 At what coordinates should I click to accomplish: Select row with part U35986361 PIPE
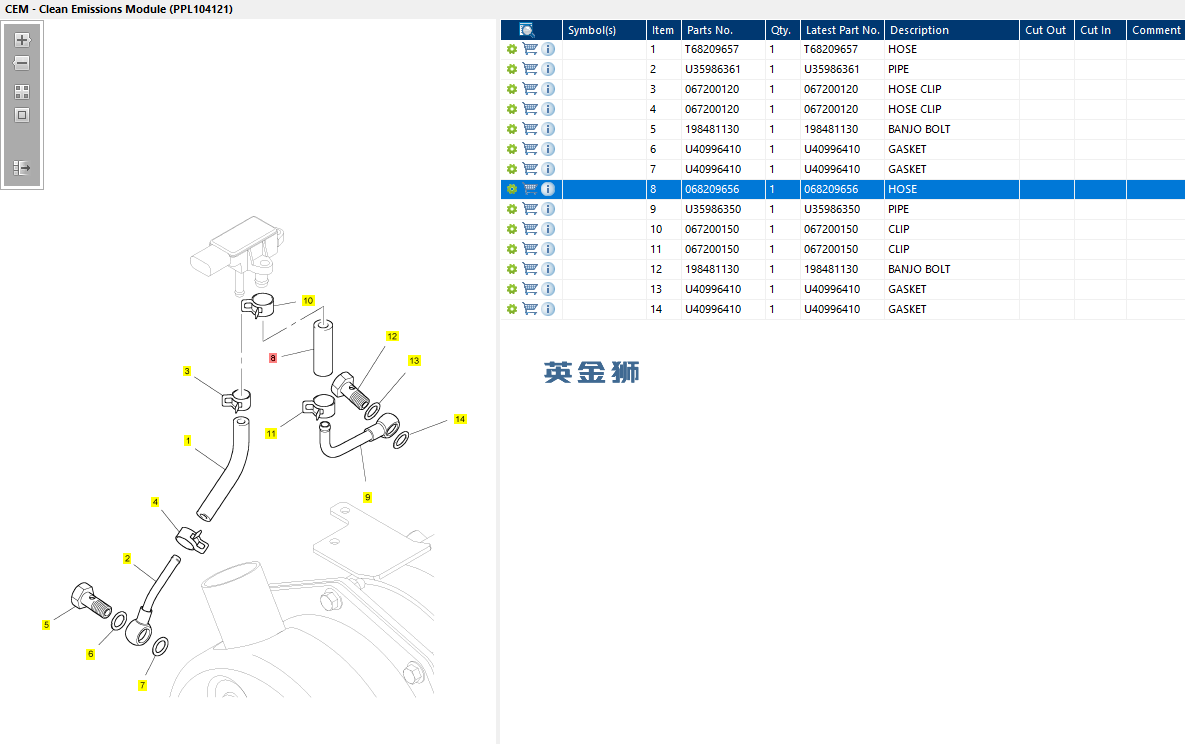point(843,69)
